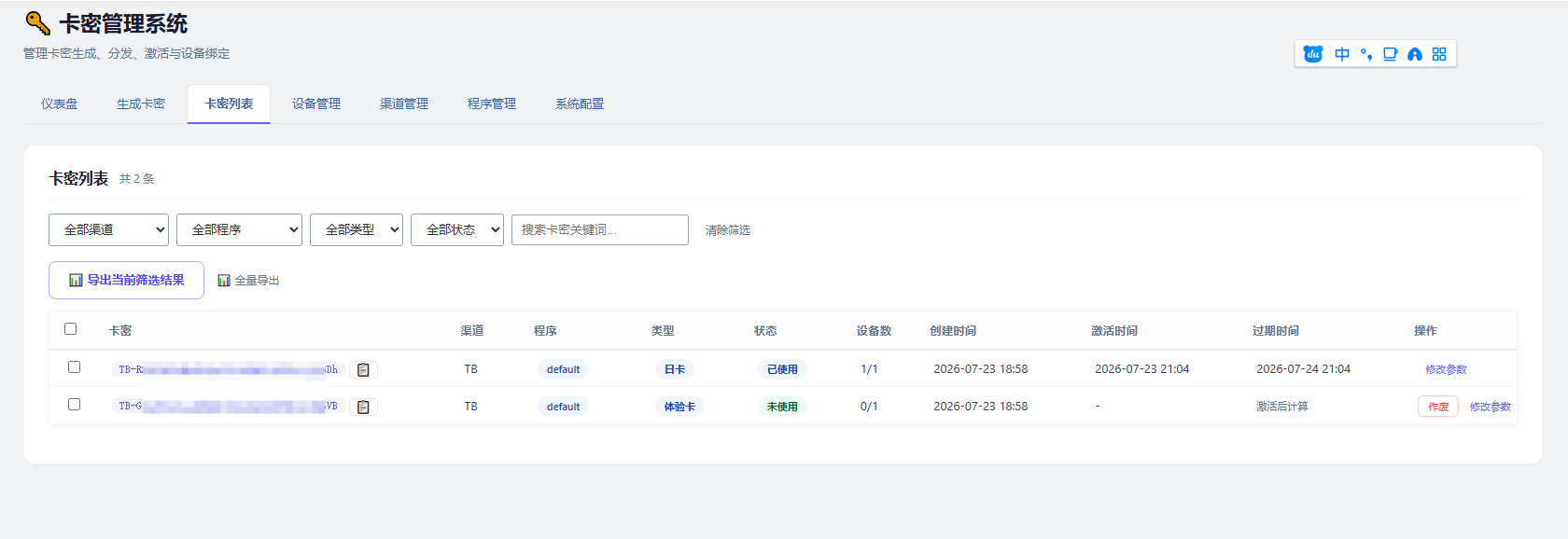Image resolution: width=1568 pixels, height=539 pixels.
Task: Open the 全部类型 type dropdown
Action: (357, 229)
